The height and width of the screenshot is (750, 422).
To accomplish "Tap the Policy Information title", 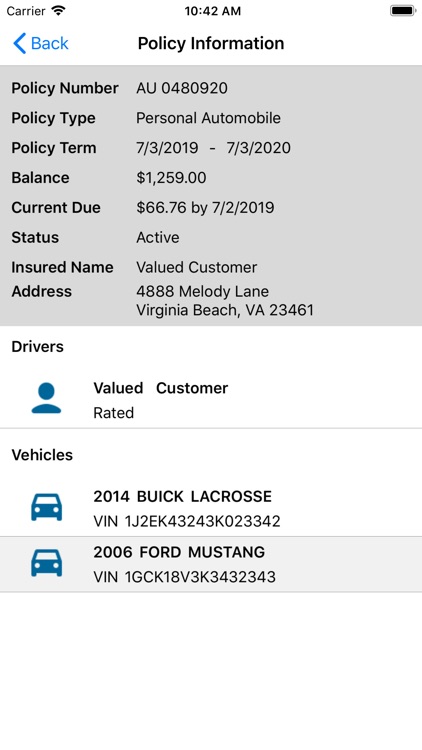I will click(211, 44).
